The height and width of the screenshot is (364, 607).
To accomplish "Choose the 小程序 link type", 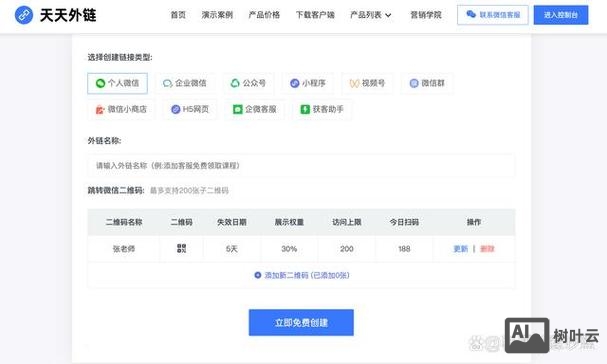I will (308, 83).
